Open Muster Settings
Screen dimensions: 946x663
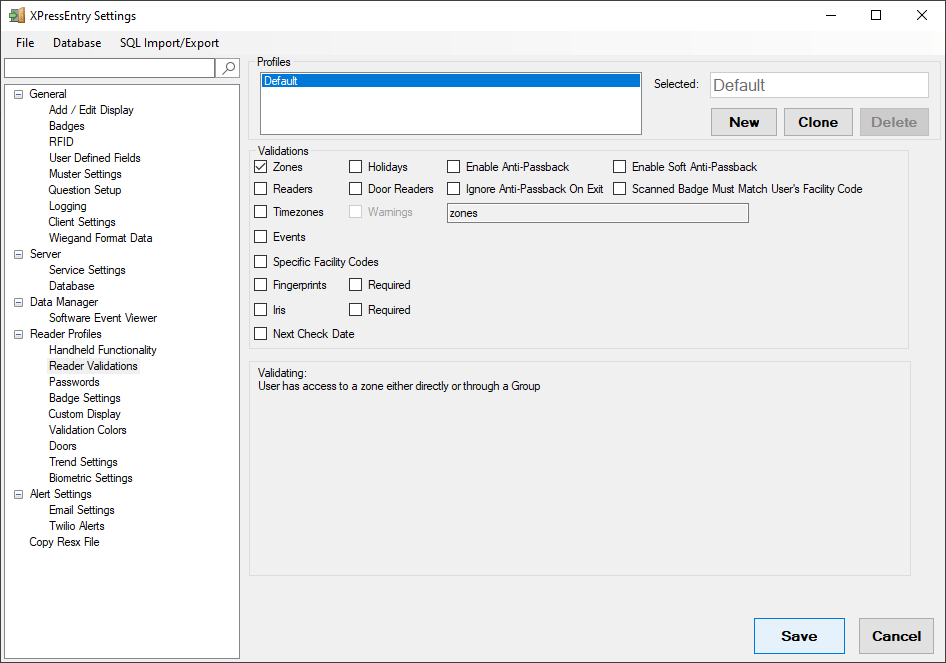pos(85,174)
